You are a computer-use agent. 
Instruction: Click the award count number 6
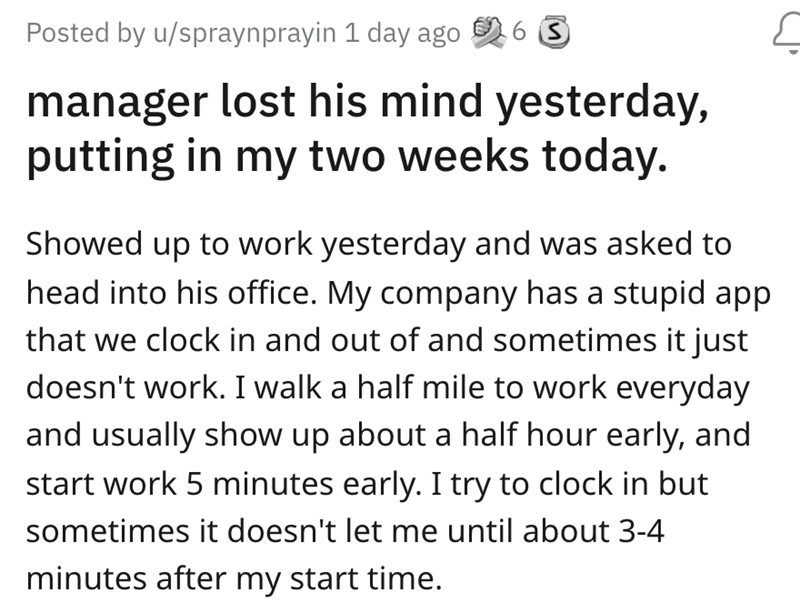click(518, 33)
